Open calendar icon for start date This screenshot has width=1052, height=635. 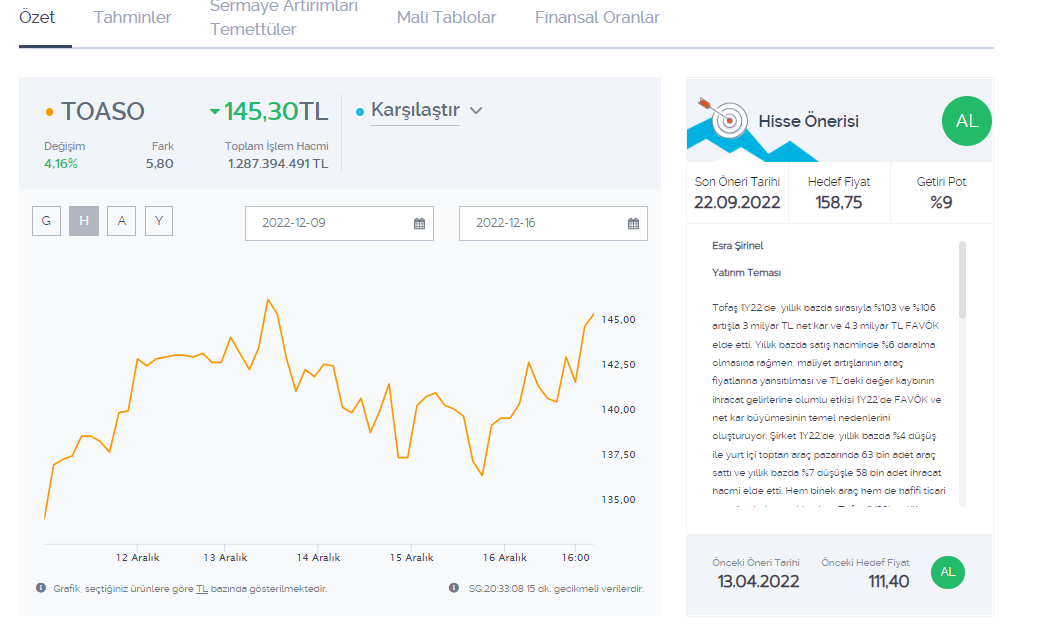(419, 224)
